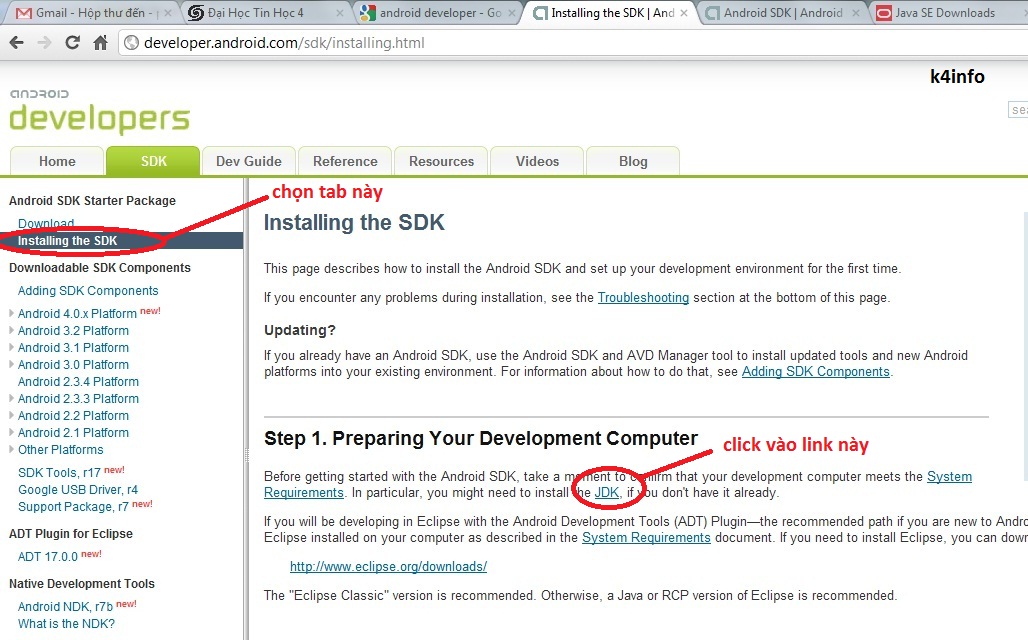Screen dimensions: 1028x640
Task: Open the Reference navigation tab
Action: 345,161
